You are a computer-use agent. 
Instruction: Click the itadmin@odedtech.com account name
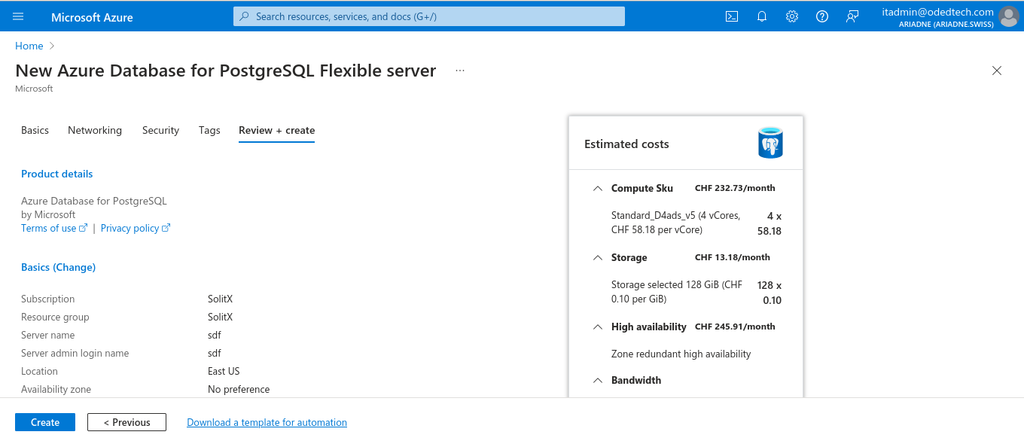pos(938,12)
